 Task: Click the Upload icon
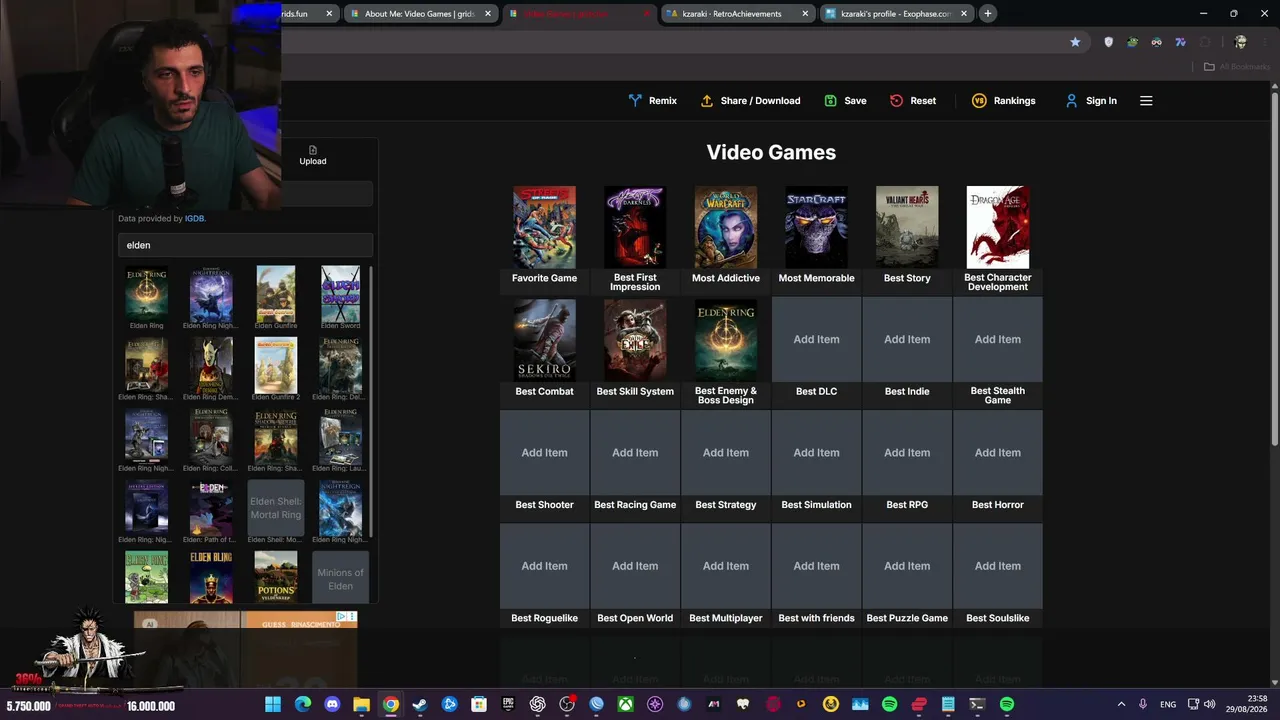point(313,155)
